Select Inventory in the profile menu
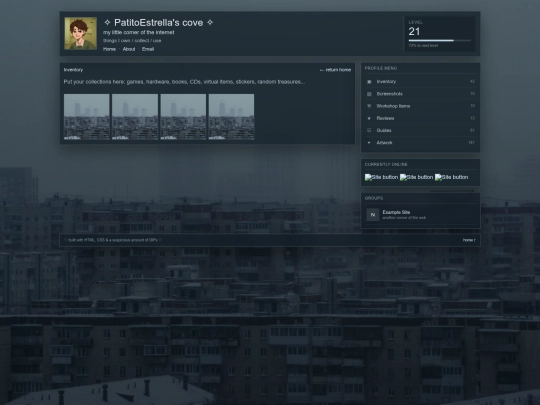The image size is (540, 405). click(420, 82)
